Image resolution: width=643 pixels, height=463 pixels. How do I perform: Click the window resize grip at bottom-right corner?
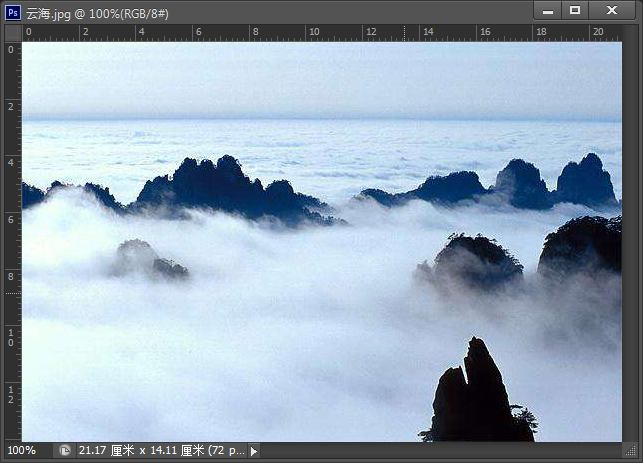pyautogui.click(x=633, y=453)
